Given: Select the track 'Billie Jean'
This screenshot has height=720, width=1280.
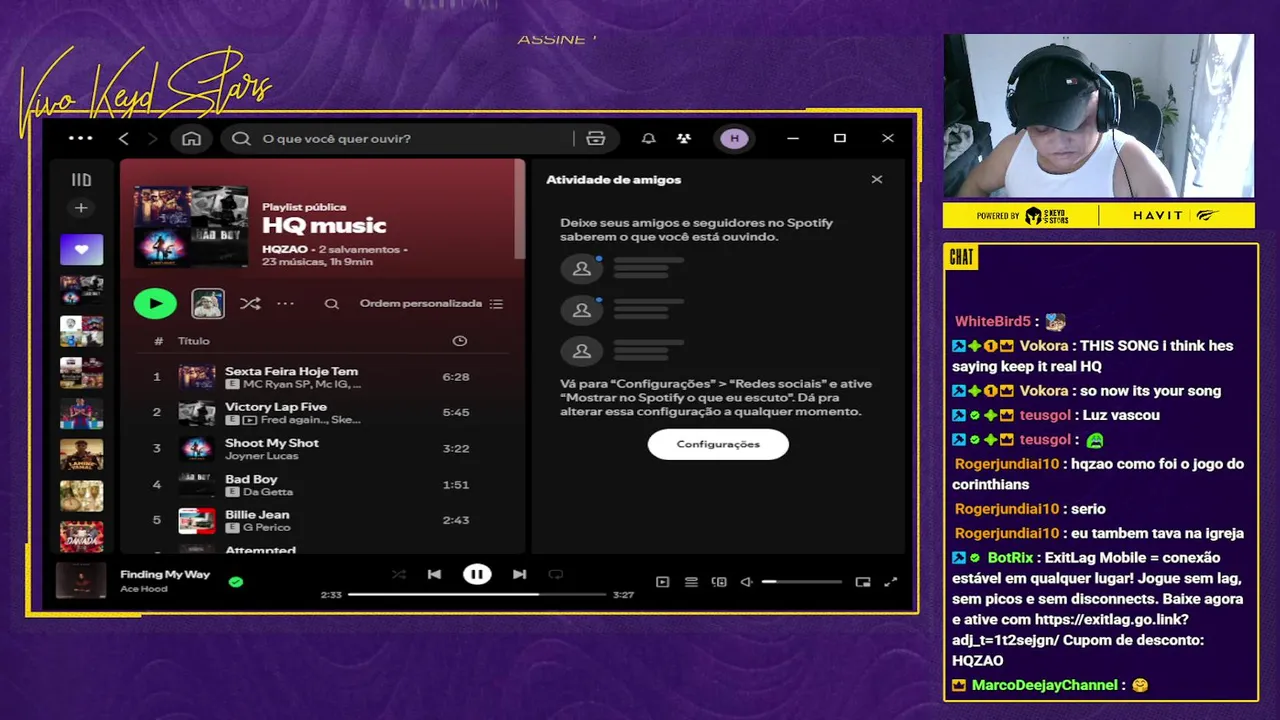Looking at the screenshot, I should click(322, 521).
